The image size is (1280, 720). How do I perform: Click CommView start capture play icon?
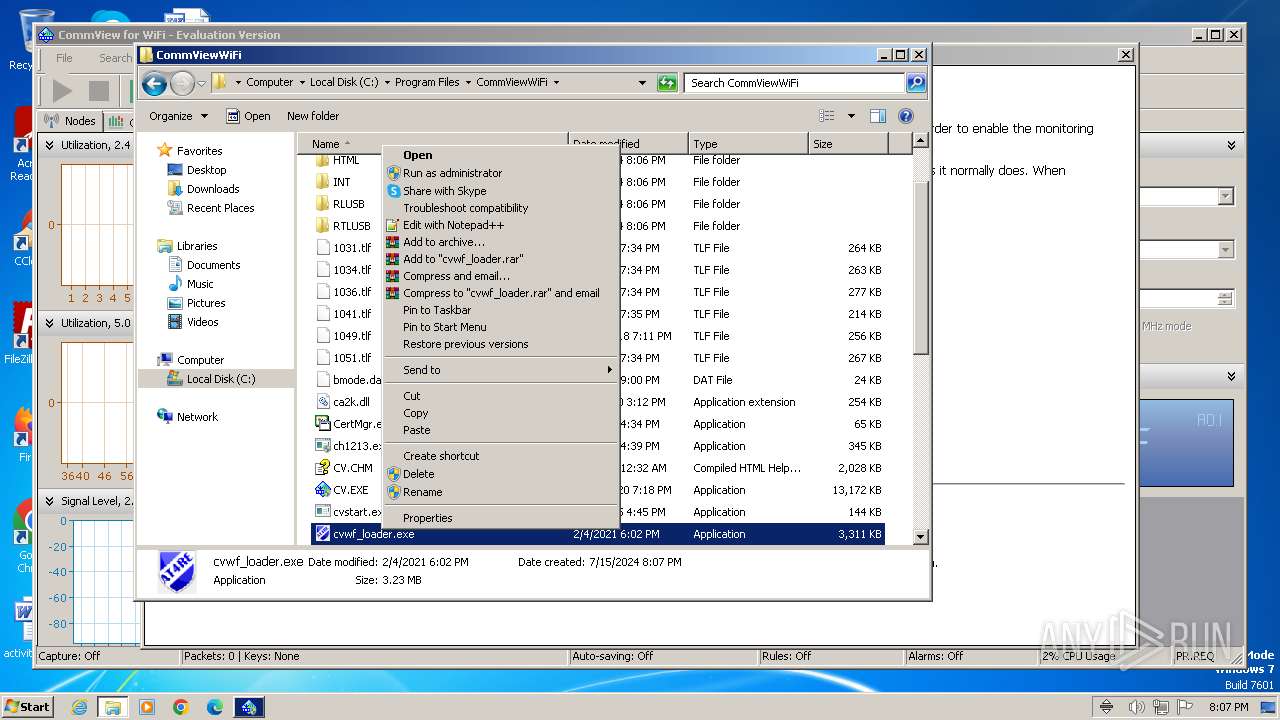click(x=62, y=91)
